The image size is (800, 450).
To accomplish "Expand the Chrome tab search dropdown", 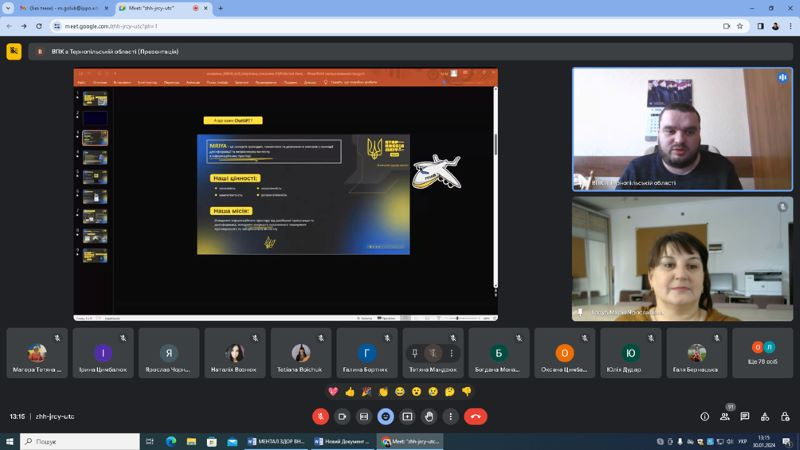I will click(8, 8).
